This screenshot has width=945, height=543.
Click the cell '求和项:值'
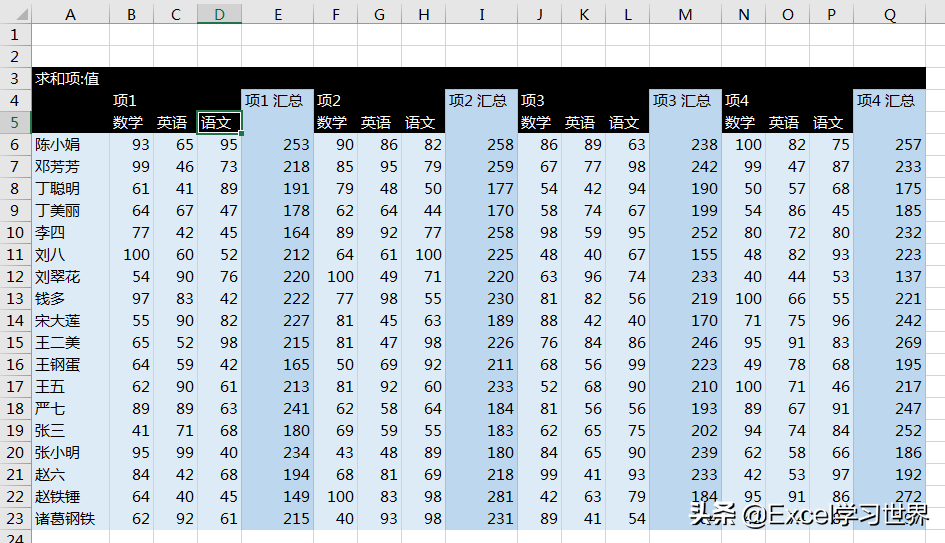tap(71, 78)
